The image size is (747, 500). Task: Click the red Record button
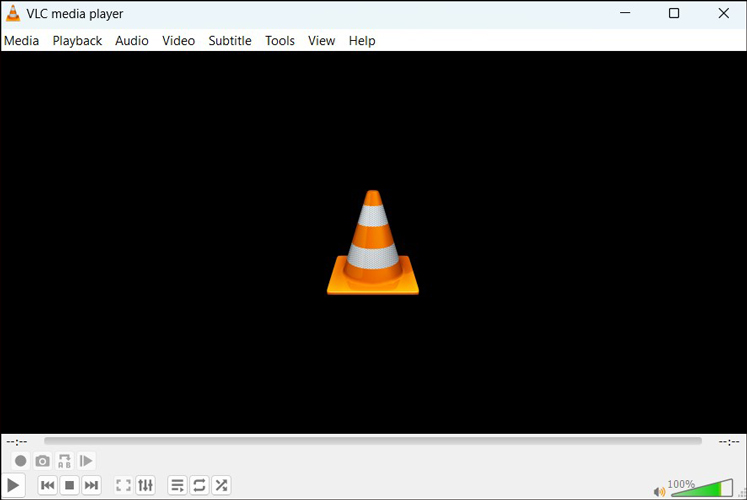point(20,461)
